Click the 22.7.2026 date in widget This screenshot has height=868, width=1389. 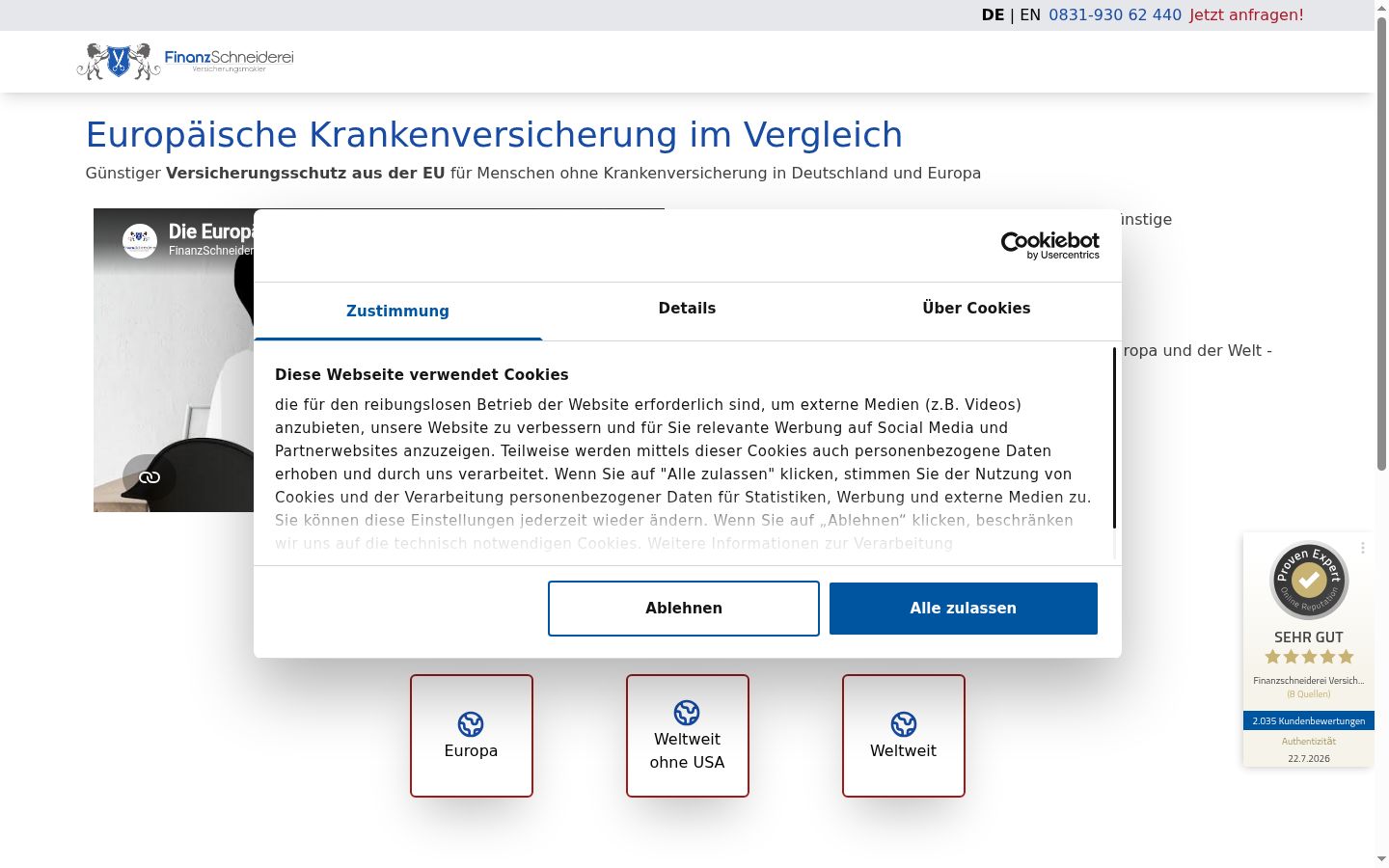1309,759
